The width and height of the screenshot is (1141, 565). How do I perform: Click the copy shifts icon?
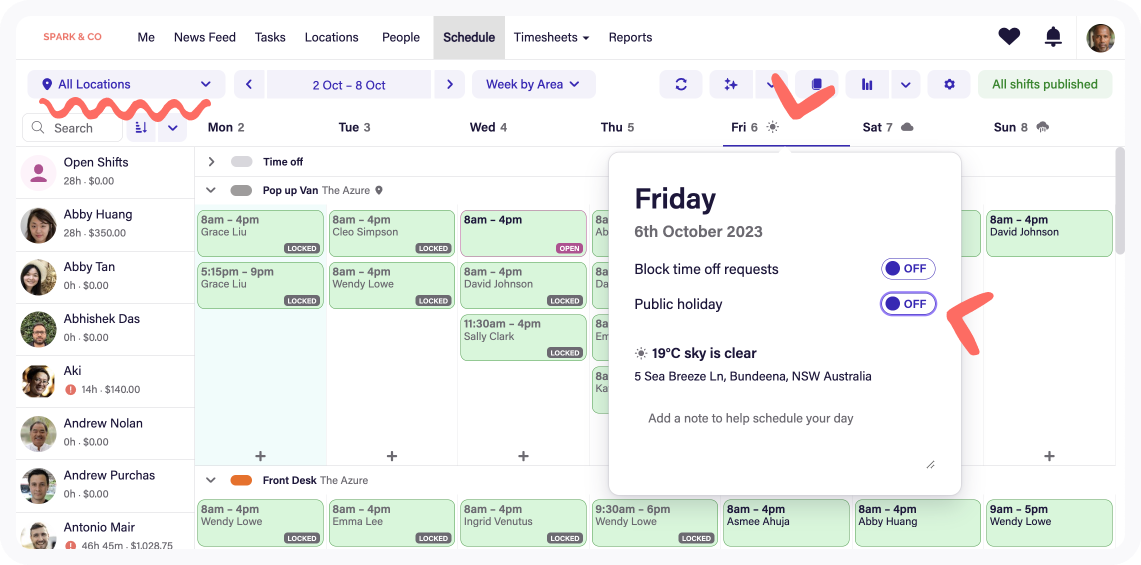click(x=817, y=85)
